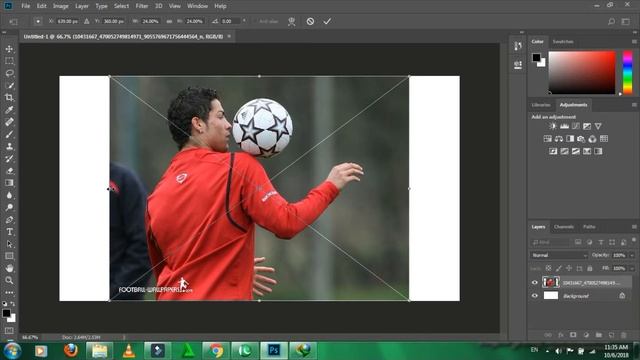Select the Hand tool
The height and width of the screenshot is (360, 640).
coord(9,268)
